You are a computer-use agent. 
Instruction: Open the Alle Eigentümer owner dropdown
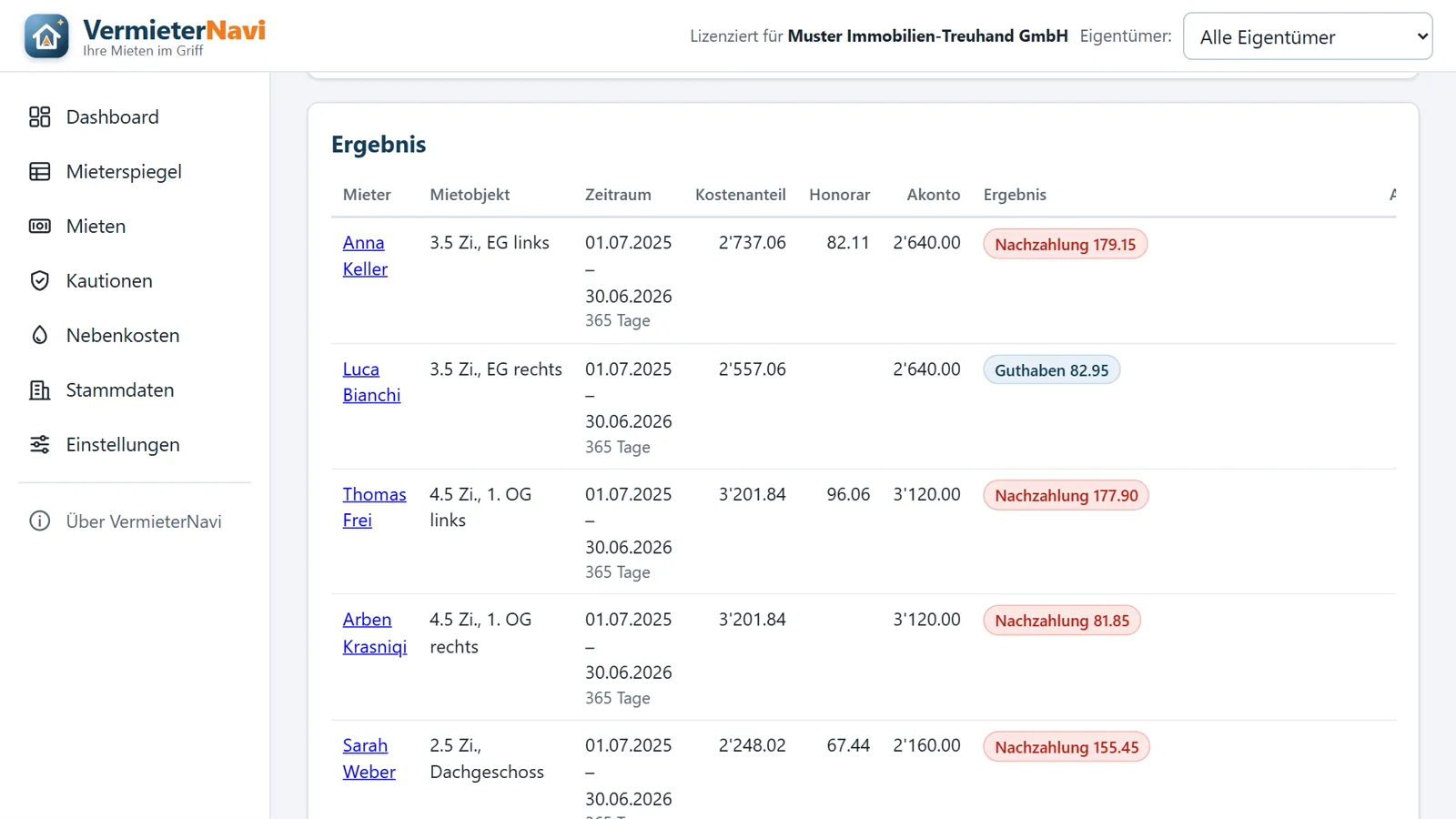coord(1308,36)
